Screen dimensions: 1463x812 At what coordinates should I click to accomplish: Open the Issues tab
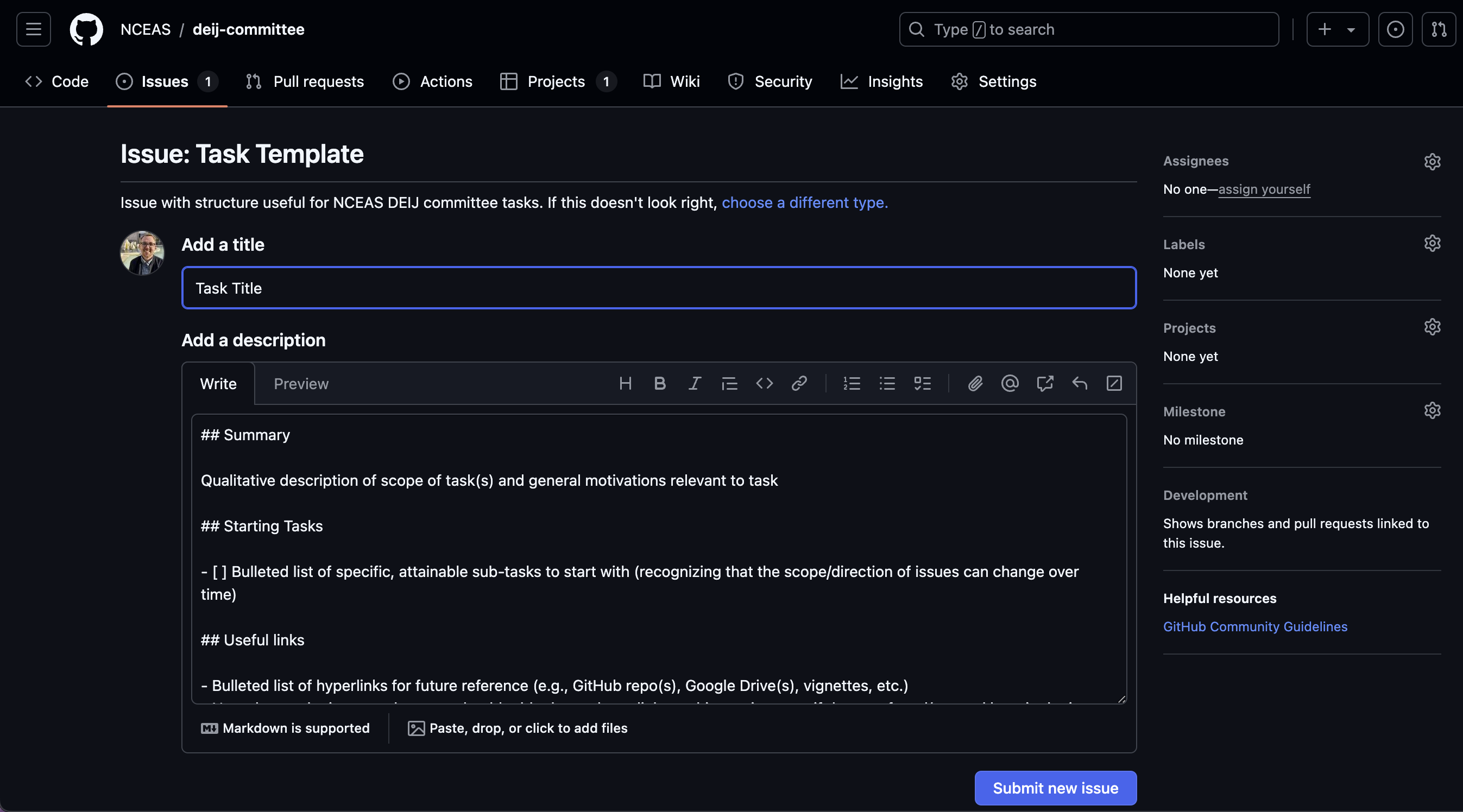(166, 81)
